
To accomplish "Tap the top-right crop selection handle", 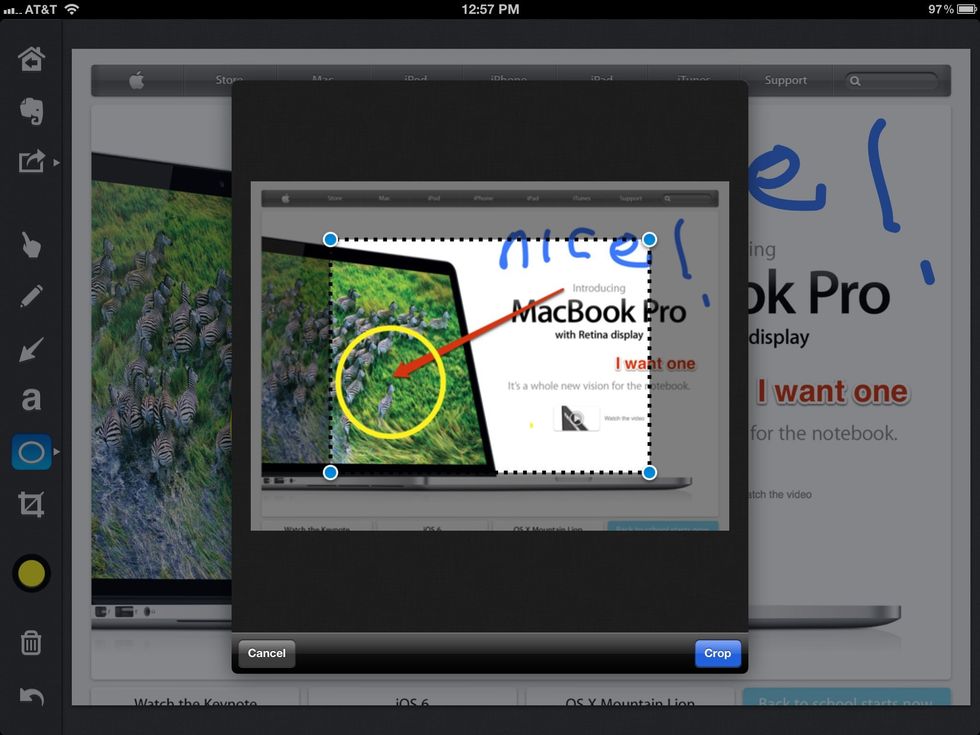I will tap(649, 239).
